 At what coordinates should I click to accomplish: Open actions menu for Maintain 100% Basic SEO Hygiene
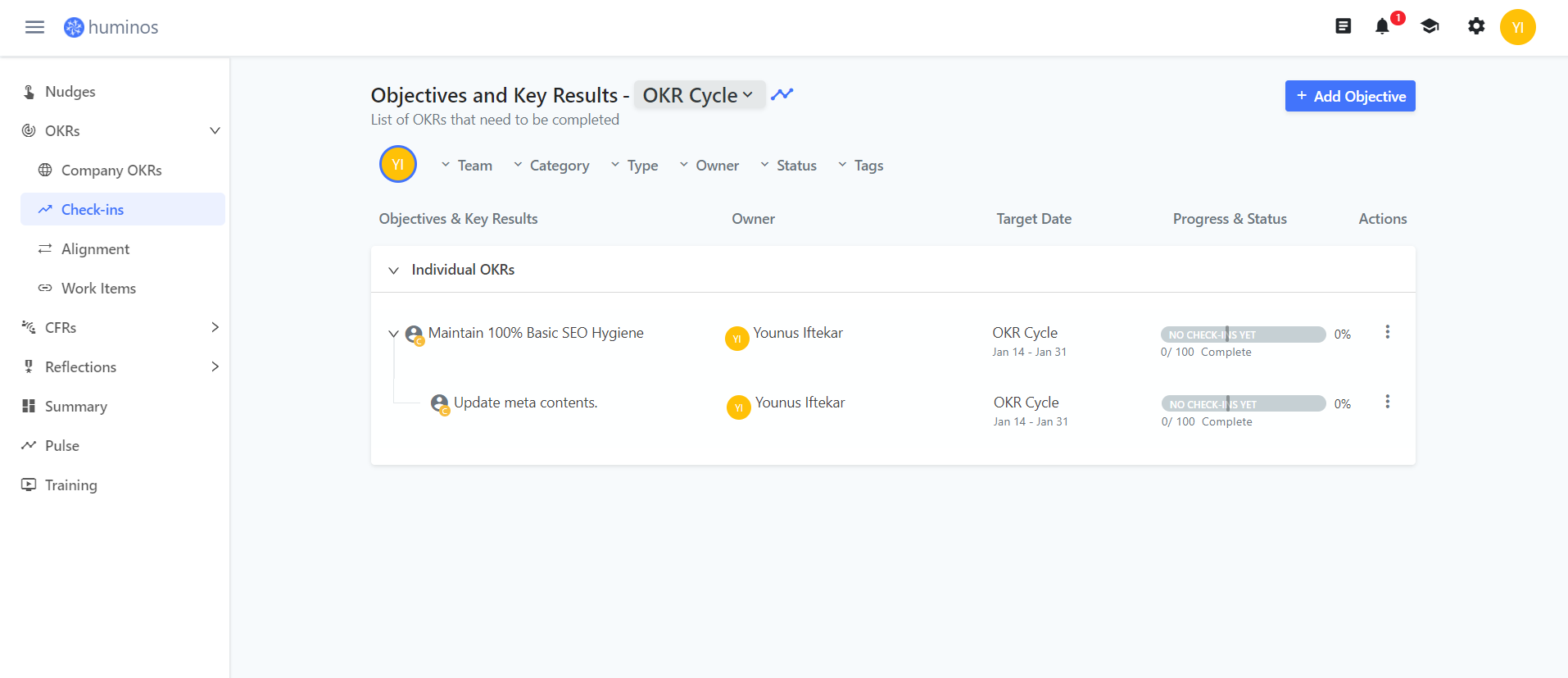pos(1387,332)
